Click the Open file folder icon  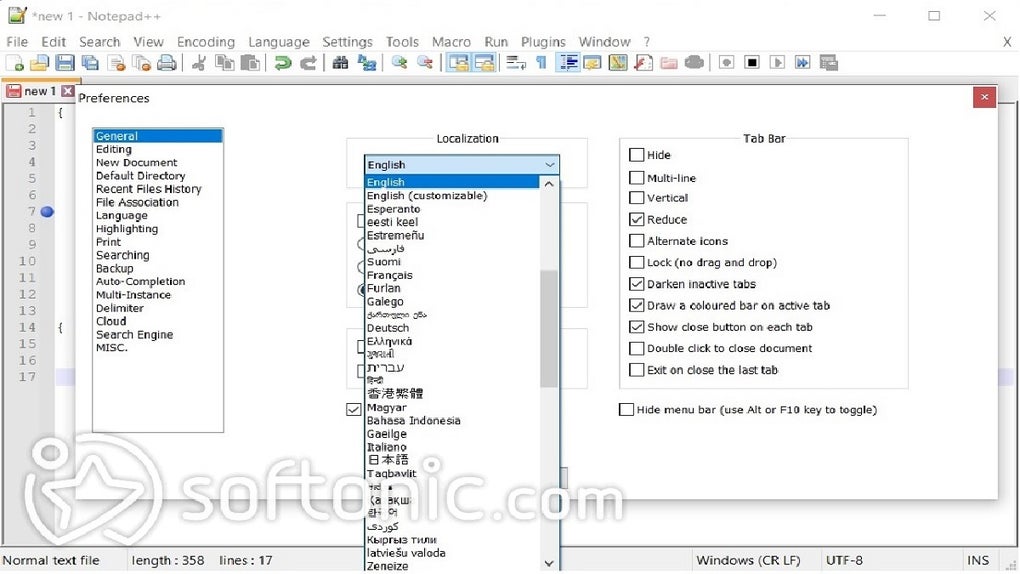[39, 62]
